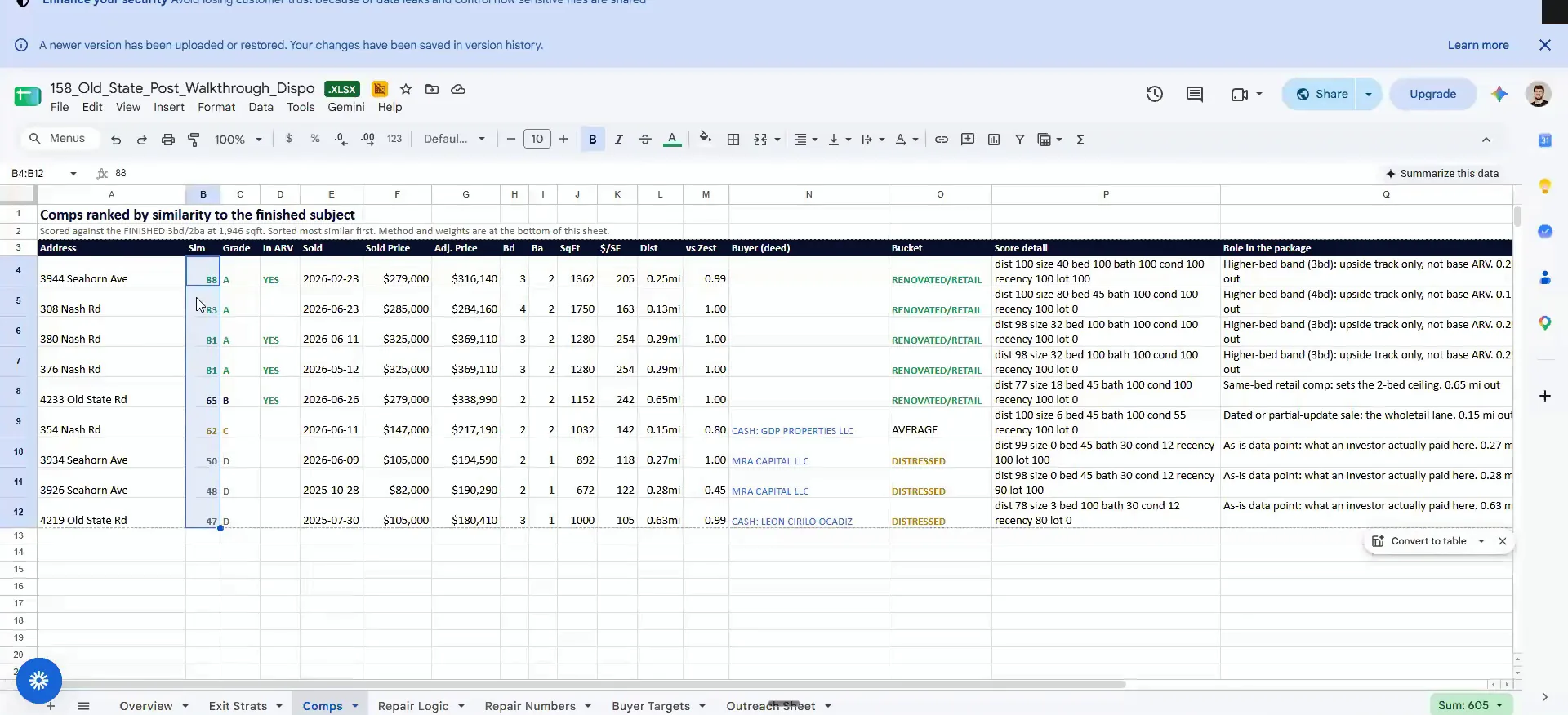Open the File menu
This screenshot has width=1568, height=715.
coord(60,107)
